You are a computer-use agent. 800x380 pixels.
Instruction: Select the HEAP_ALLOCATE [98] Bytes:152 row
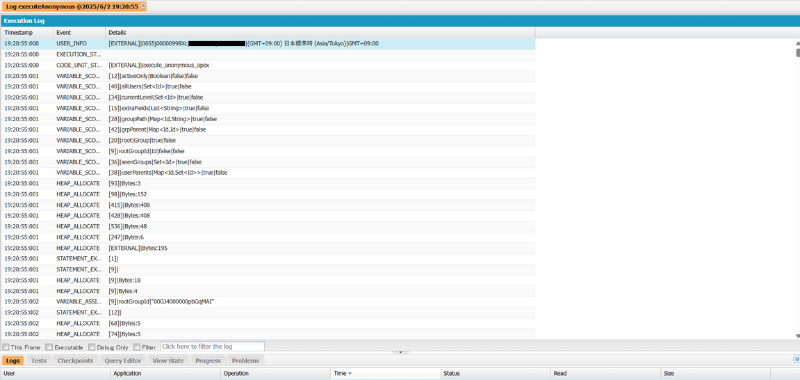pos(268,194)
